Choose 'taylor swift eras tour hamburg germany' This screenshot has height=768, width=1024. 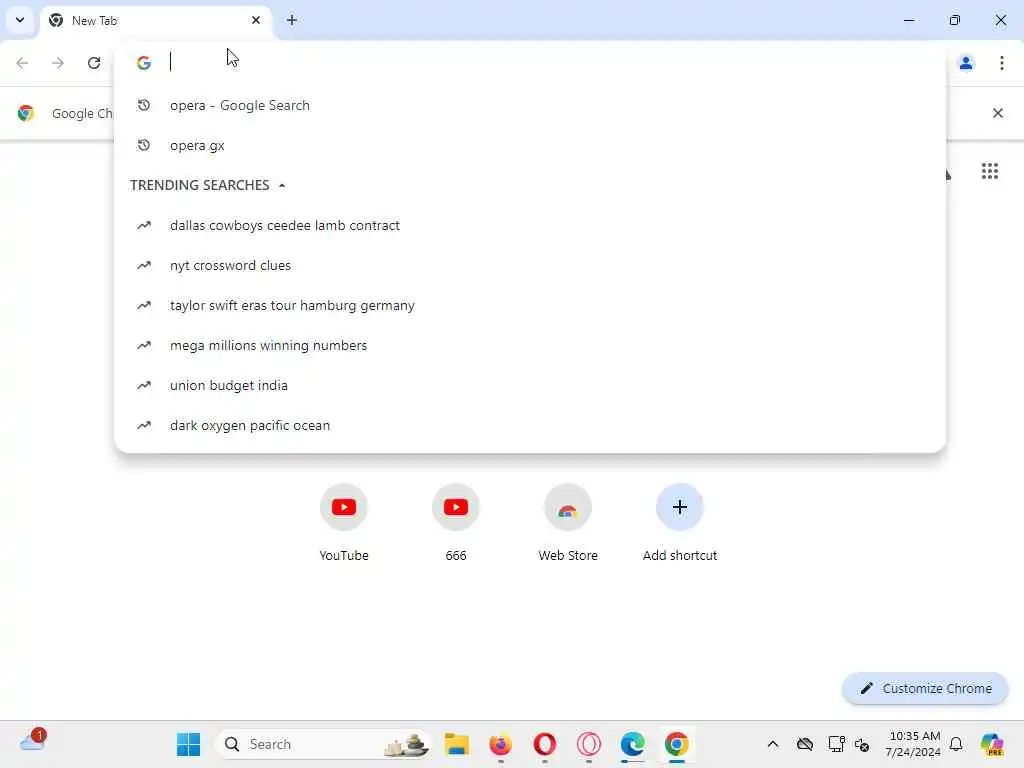point(530,305)
